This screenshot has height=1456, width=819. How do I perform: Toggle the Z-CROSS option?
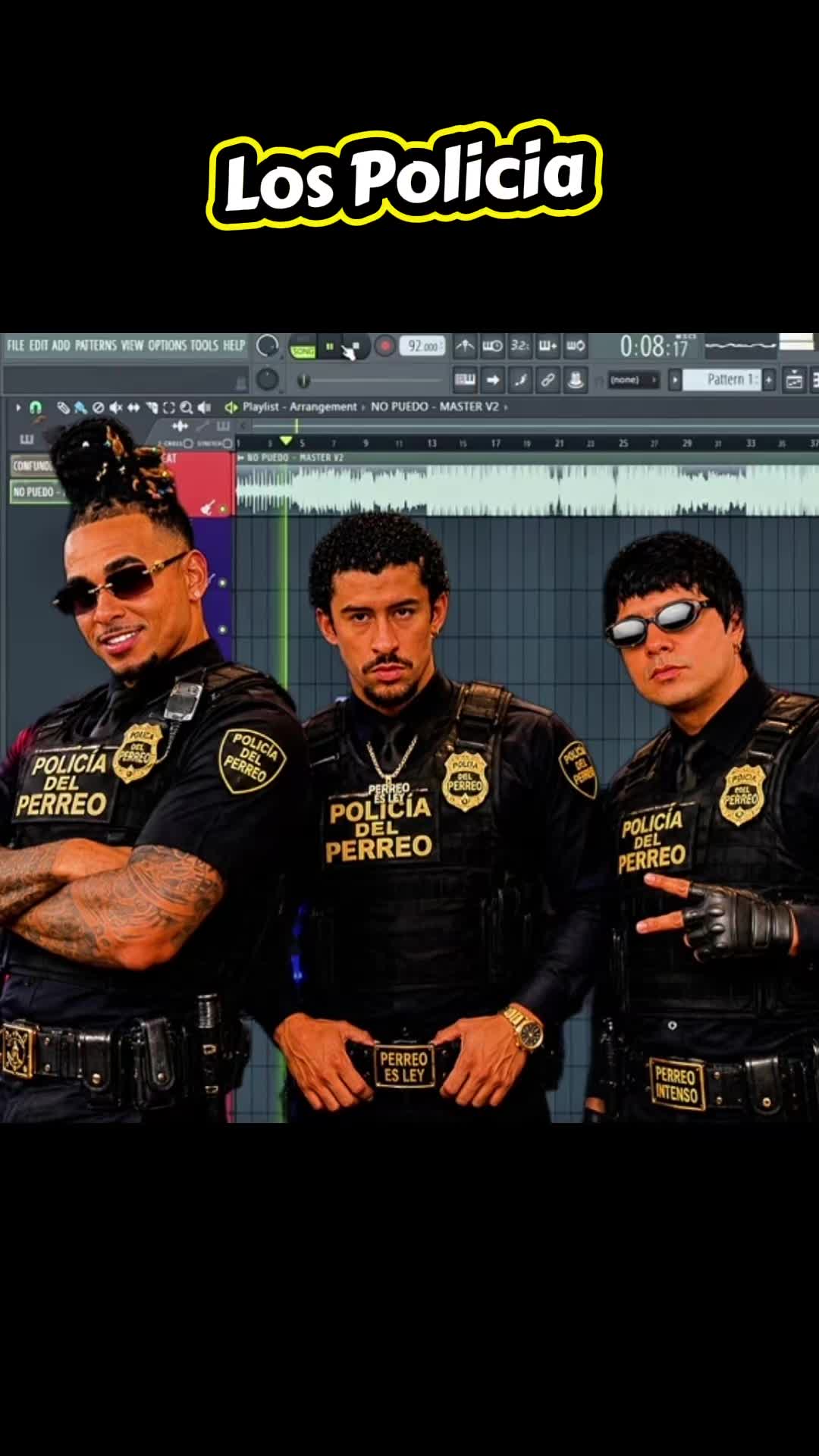point(174,443)
